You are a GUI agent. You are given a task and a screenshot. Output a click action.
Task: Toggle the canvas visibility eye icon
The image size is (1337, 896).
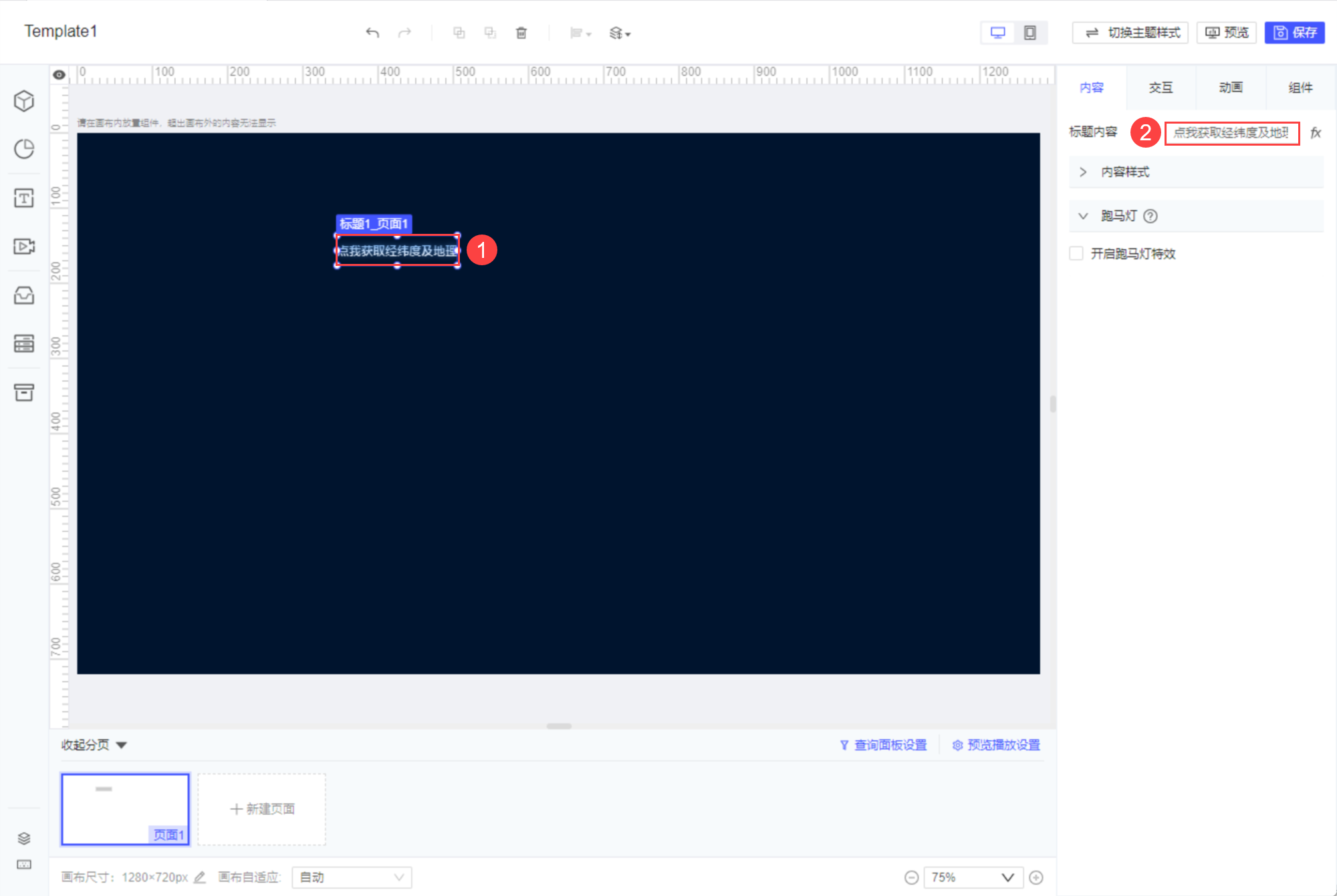[x=59, y=75]
